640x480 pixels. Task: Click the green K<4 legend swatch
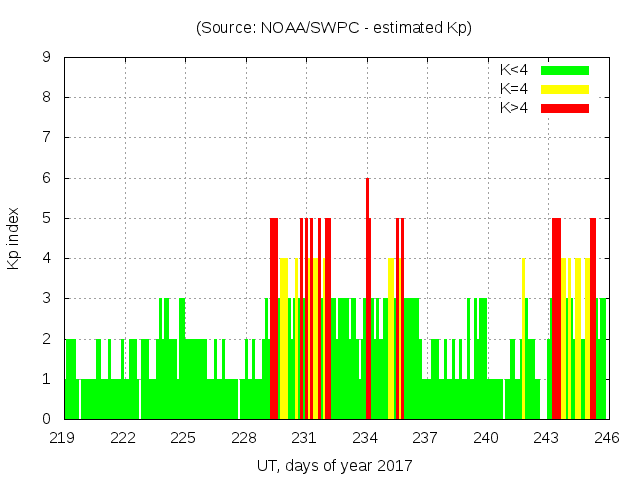click(565, 70)
